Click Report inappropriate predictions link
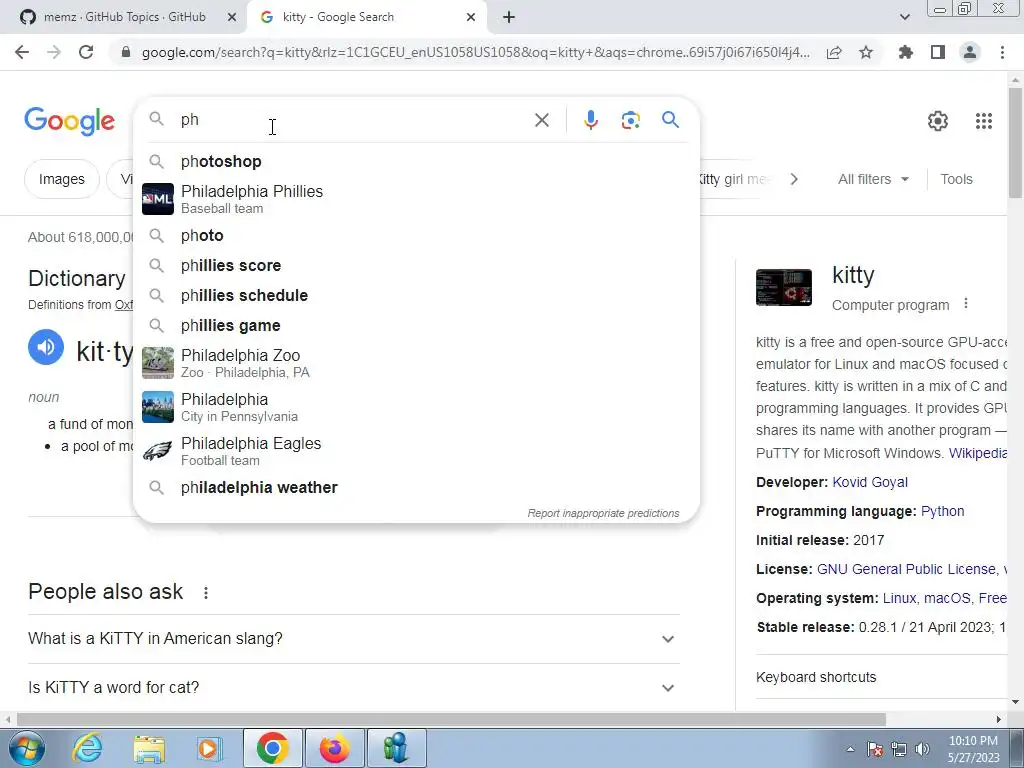 click(603, 513)
